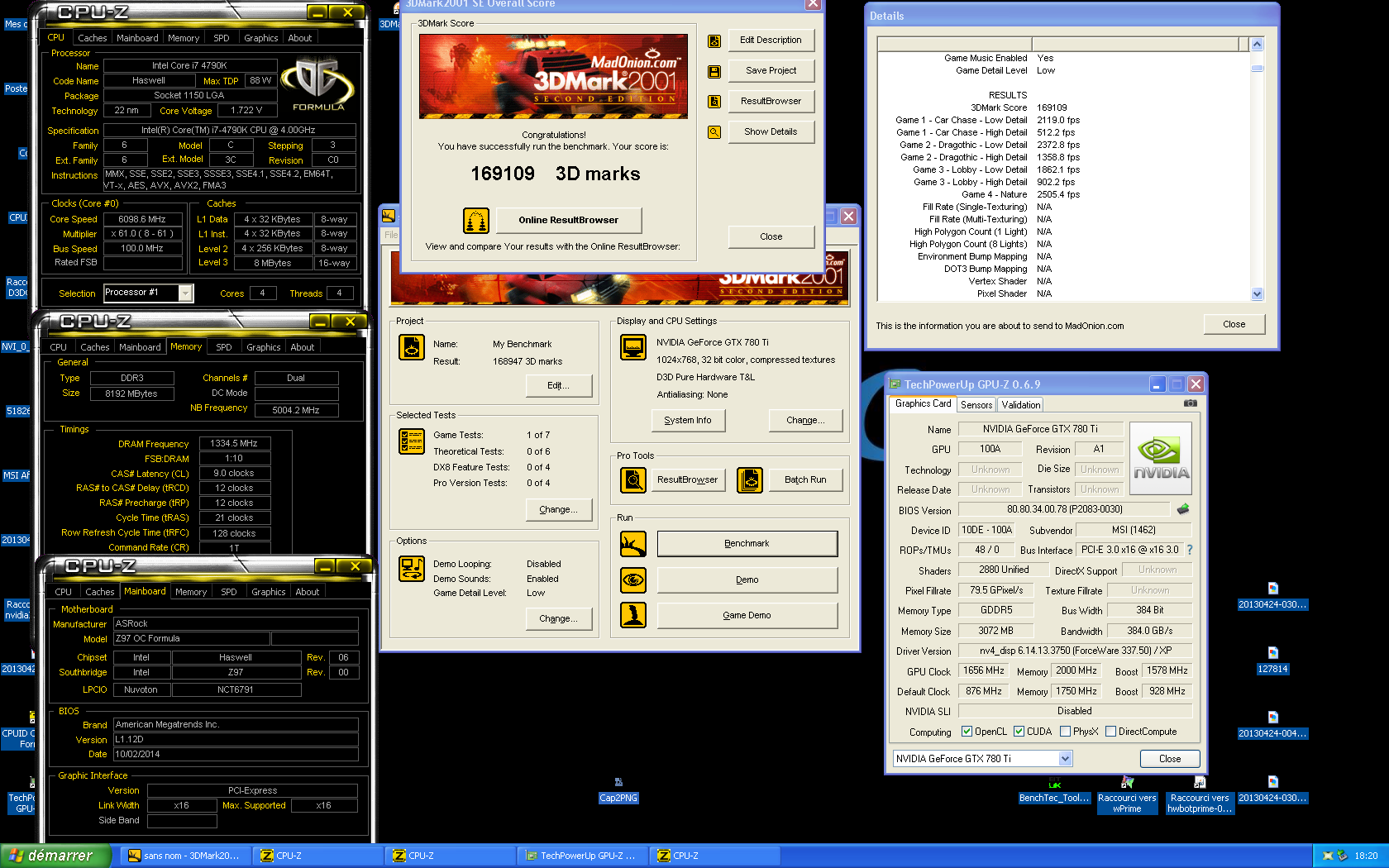Toggle the OpenCL checkbox in GPU-Z

[967, 732]
